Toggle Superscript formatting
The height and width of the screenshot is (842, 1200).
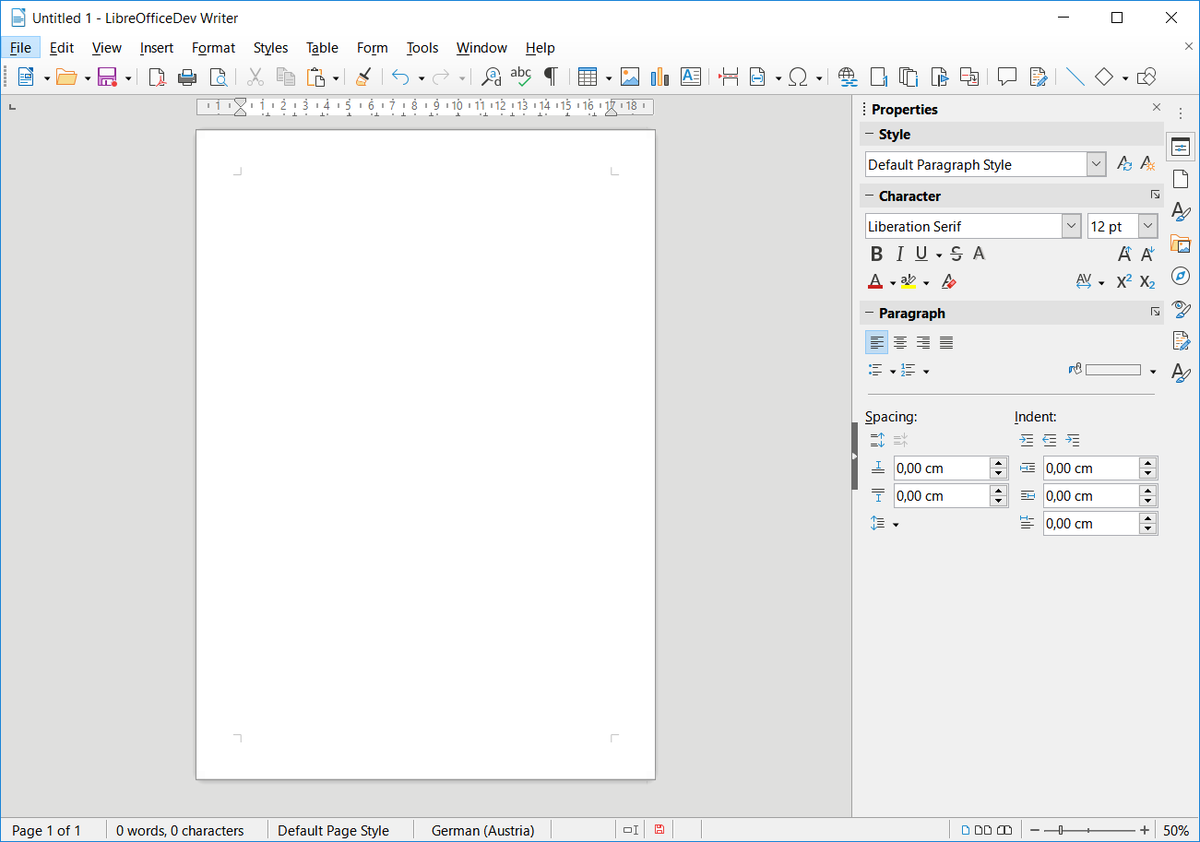coord(1125,282)
